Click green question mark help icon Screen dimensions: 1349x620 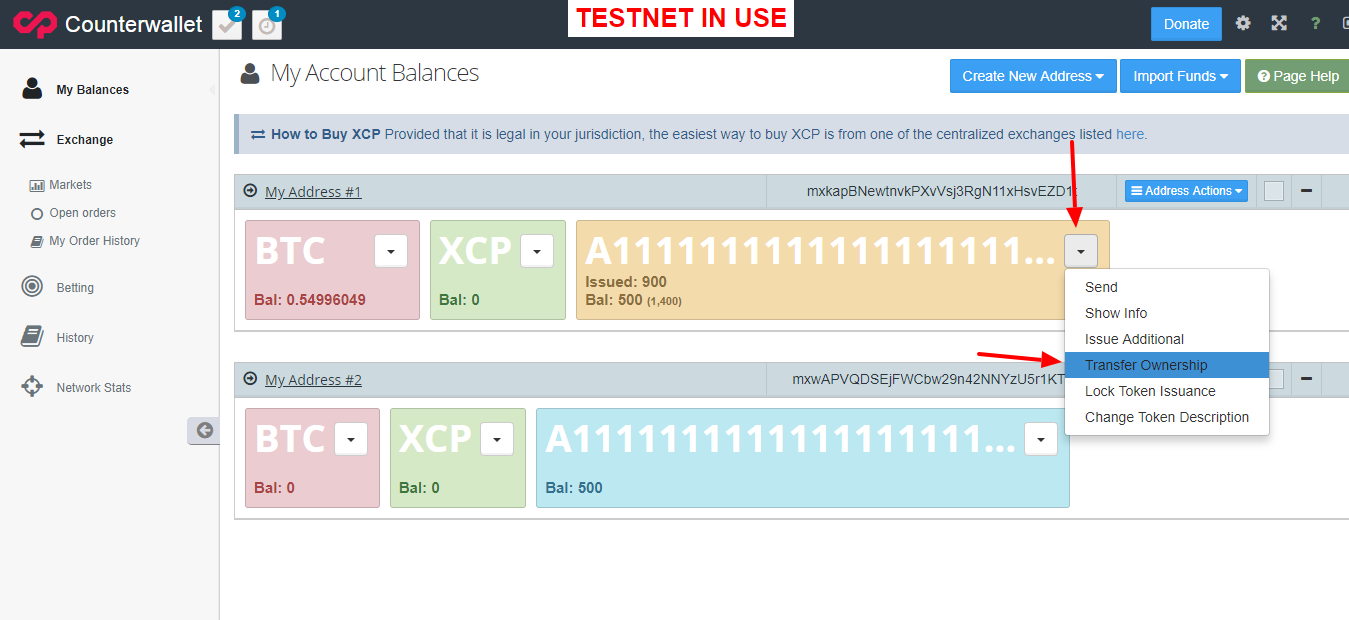point(1315,23)
